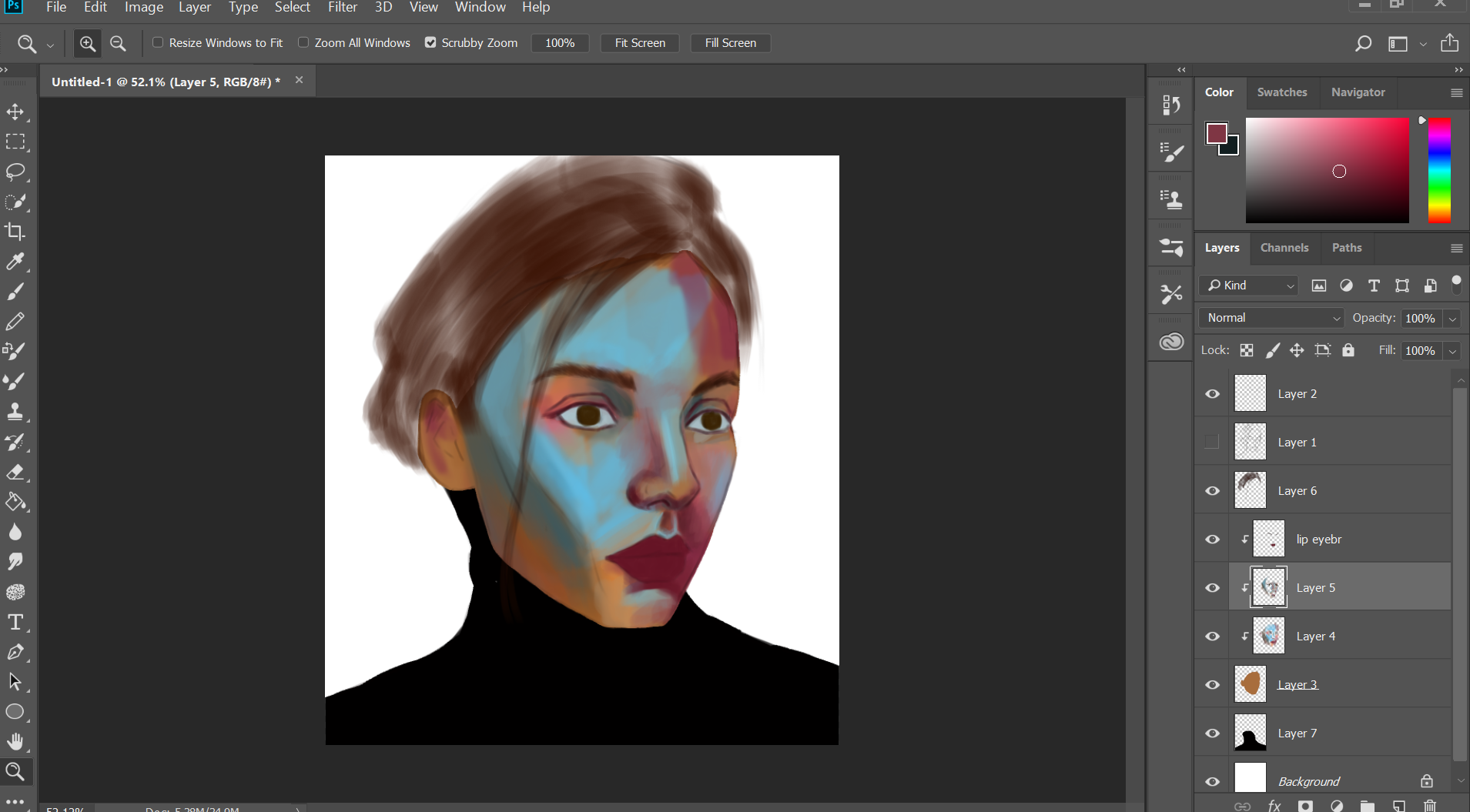The width and height of the screenshot is (1470, 812).
Task: Hide Layer 5 visibility eye
Action: 1212,588
